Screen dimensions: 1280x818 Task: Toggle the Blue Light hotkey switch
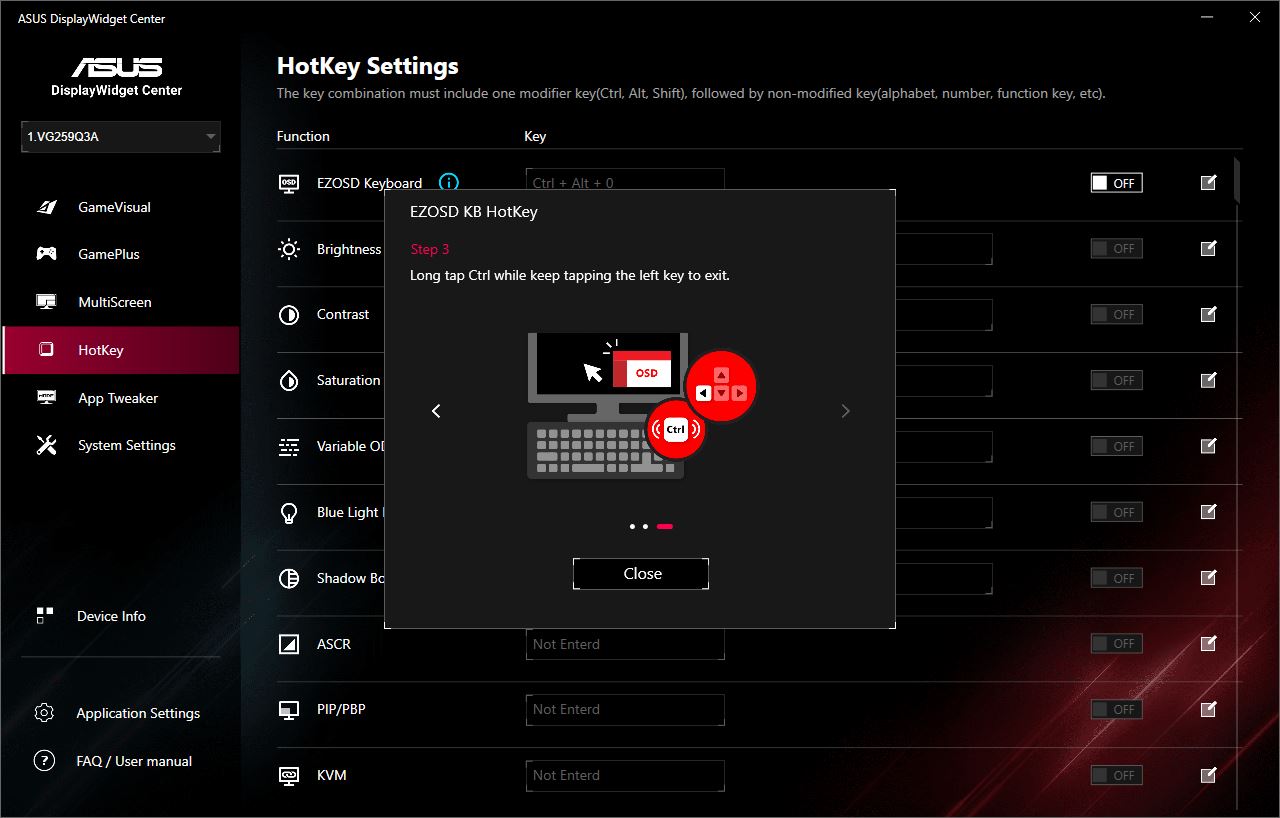click(1116, 512)
